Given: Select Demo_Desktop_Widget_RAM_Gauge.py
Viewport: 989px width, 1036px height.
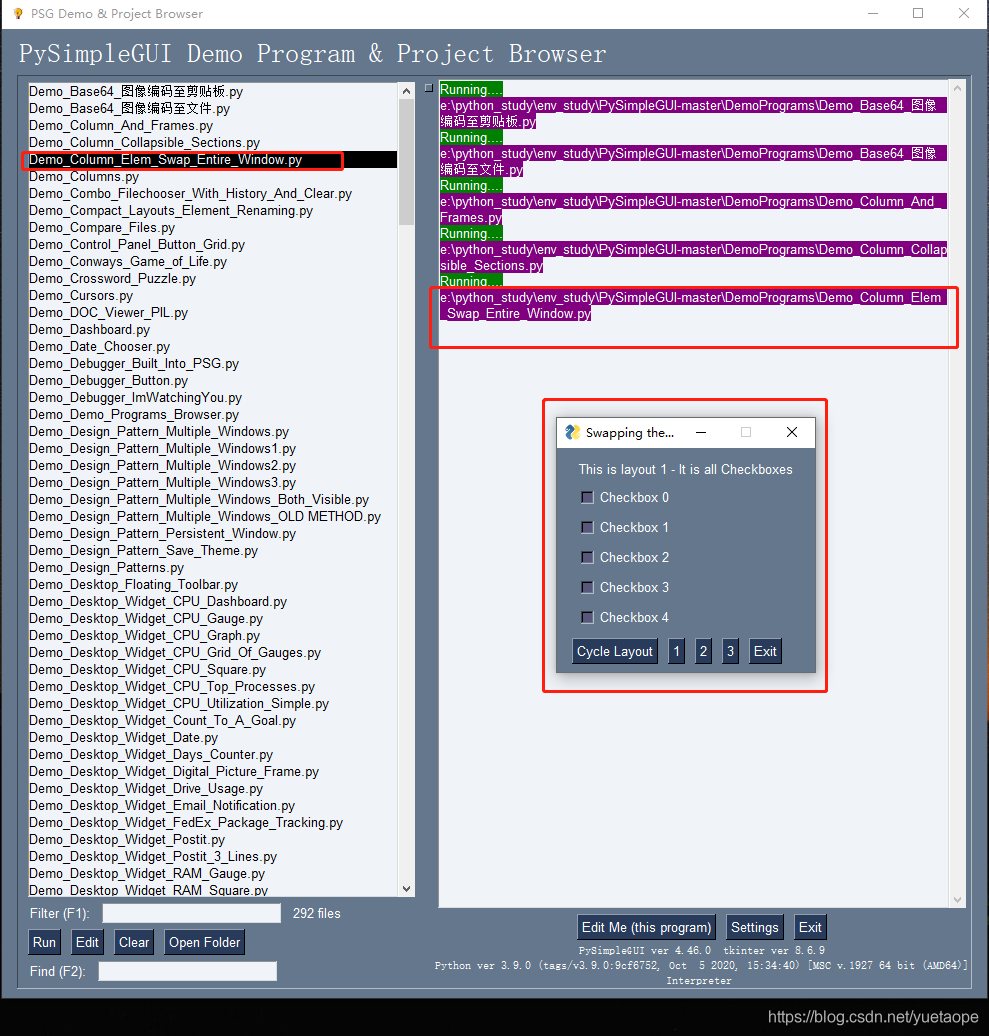Looking at the screenshot, I should [x=147, y=873].
